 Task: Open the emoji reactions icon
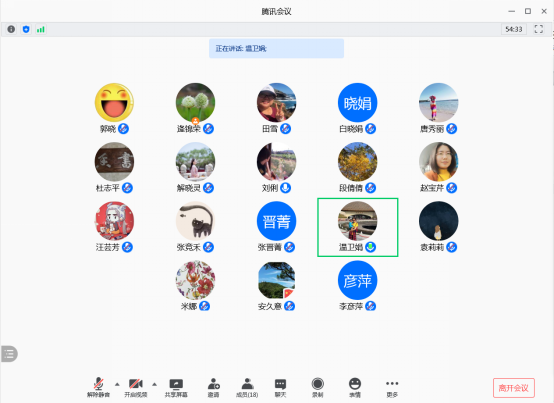point(355,388)
